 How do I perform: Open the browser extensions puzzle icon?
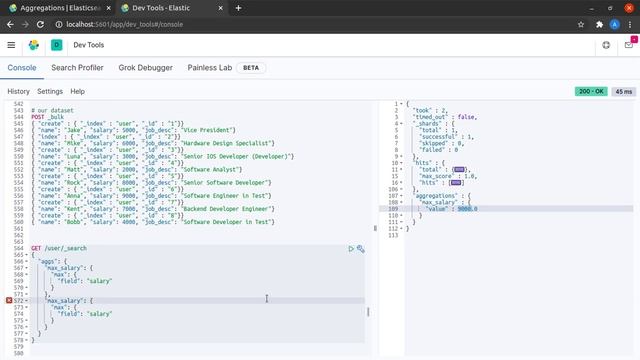(x=599, y=24)
